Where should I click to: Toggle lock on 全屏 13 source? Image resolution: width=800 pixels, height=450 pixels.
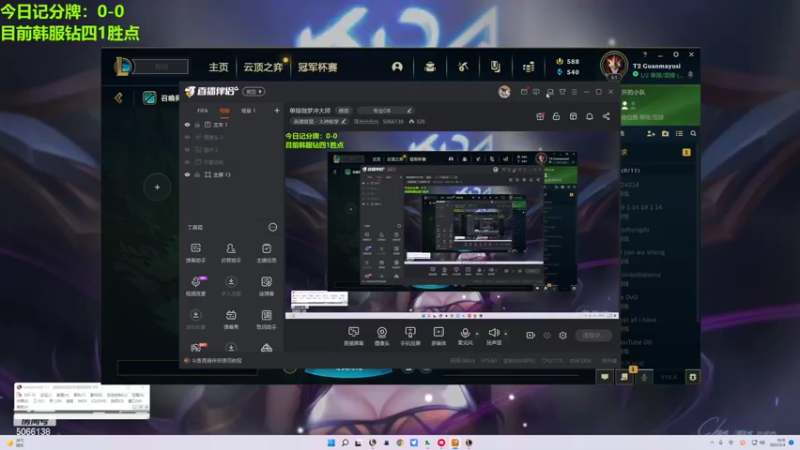[x=197, y=174]
